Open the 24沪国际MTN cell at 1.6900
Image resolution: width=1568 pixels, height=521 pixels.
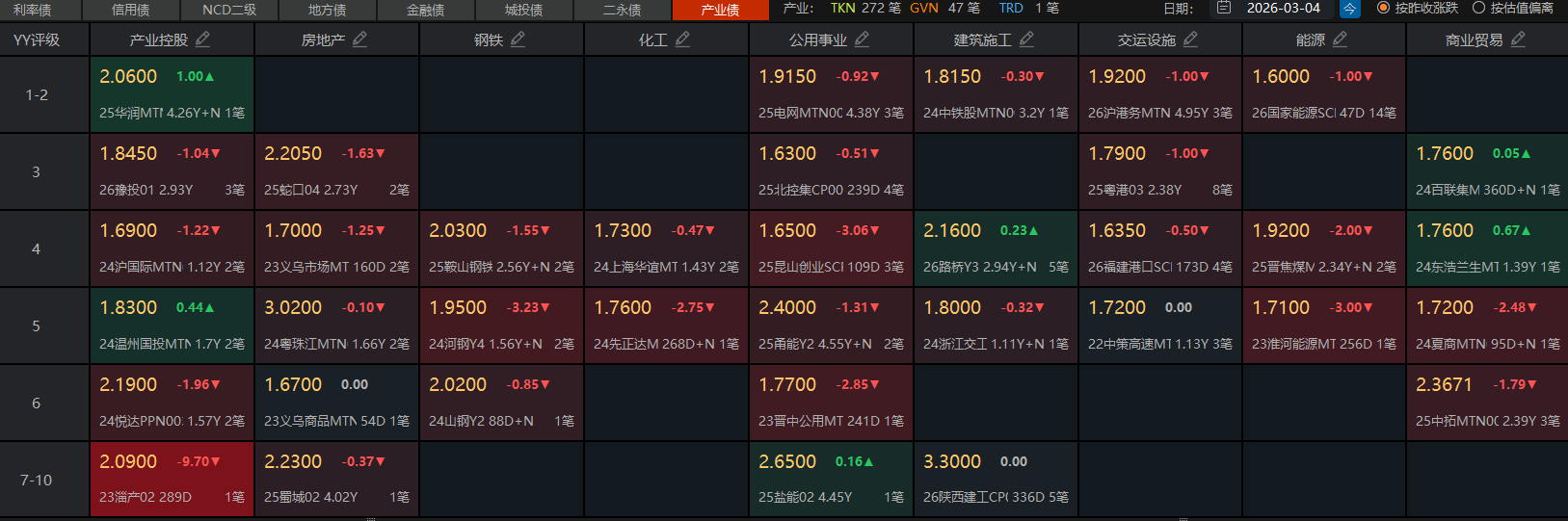172,248
